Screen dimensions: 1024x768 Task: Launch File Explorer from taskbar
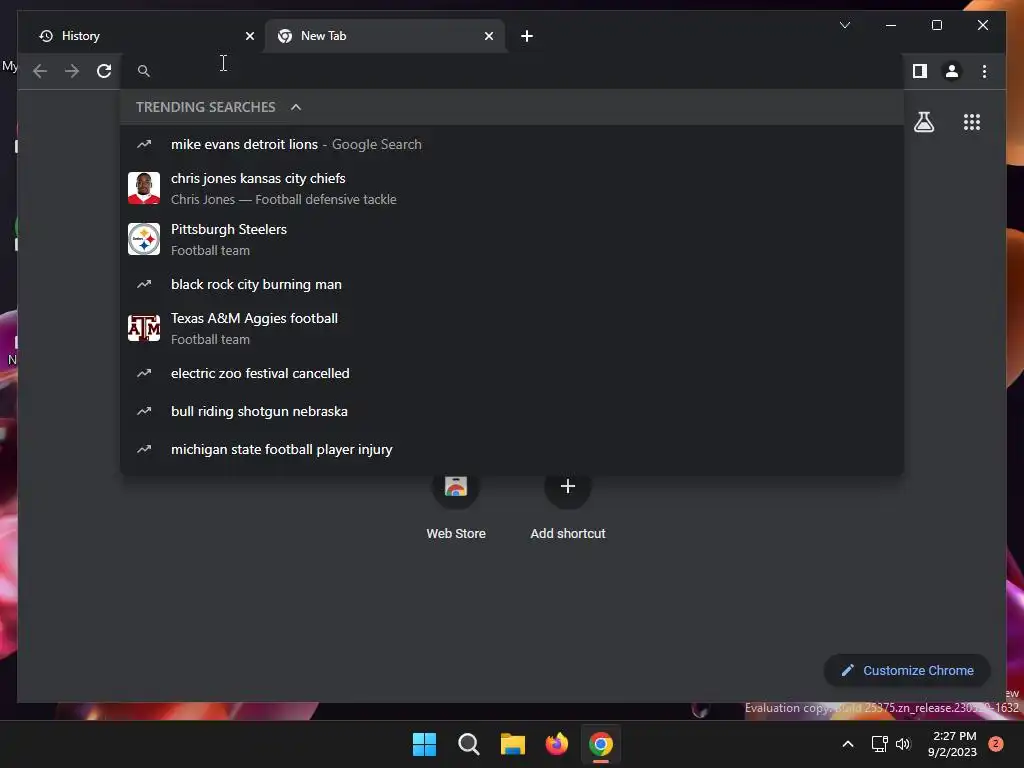click(513, 744)
